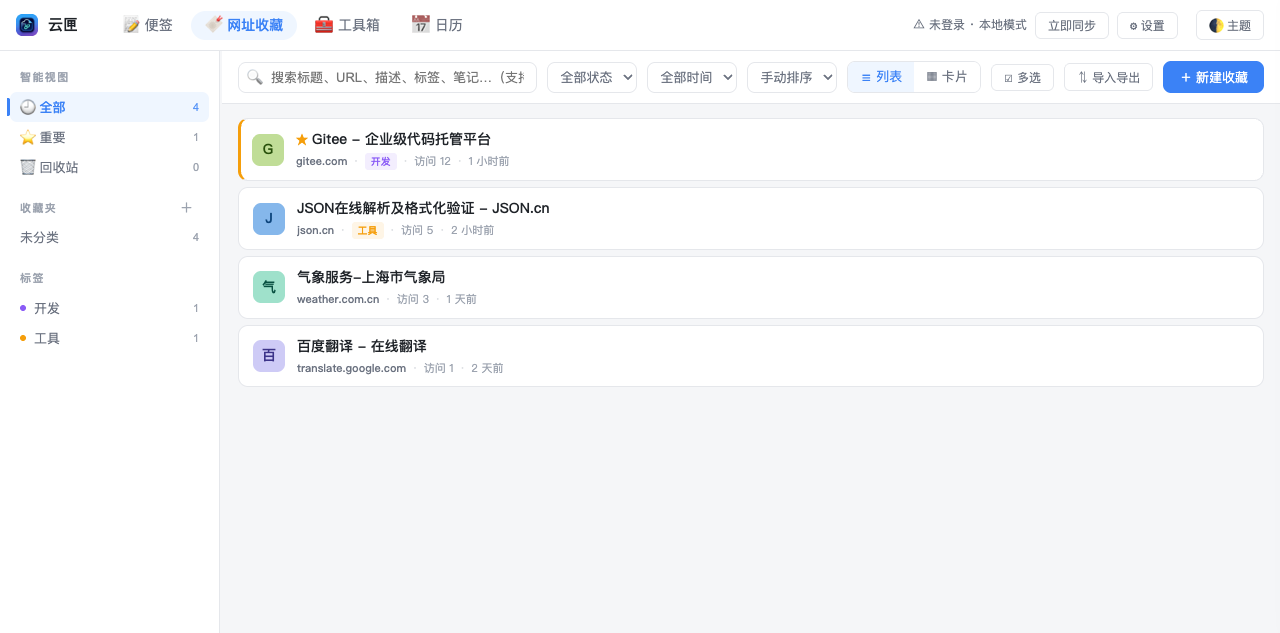Go to the 工具箱 toolbox tab
1280x633 pixels.
(x=347, y=25)
